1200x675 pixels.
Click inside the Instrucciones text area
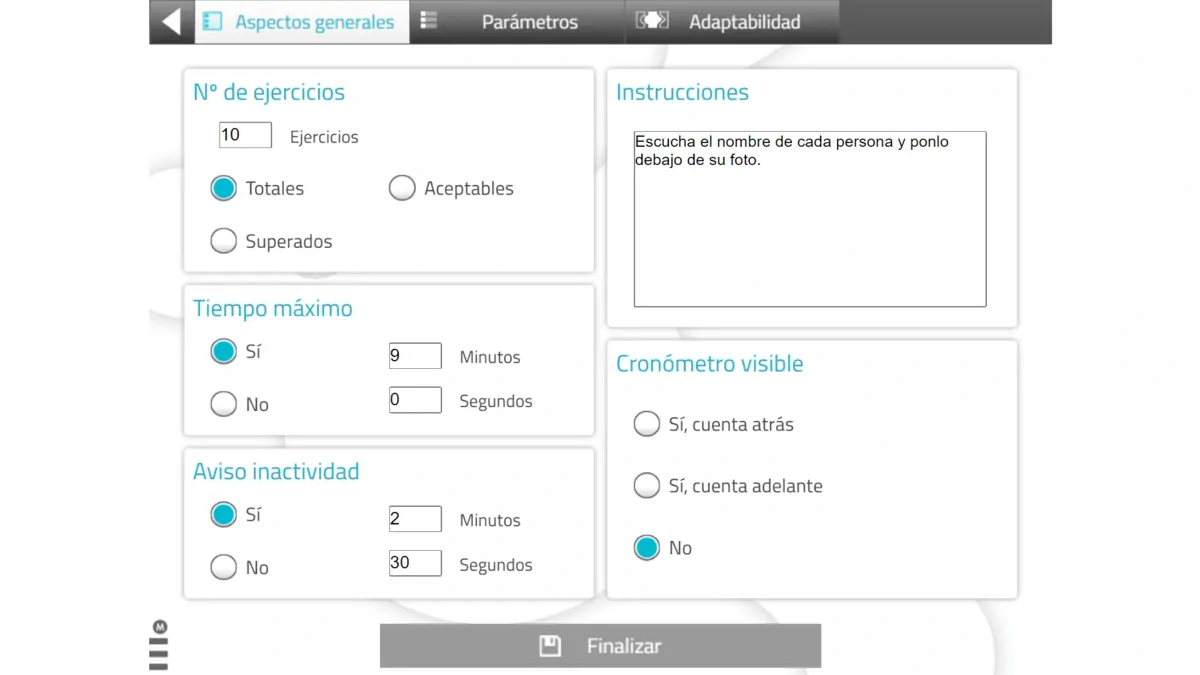(x=809, y=220)
